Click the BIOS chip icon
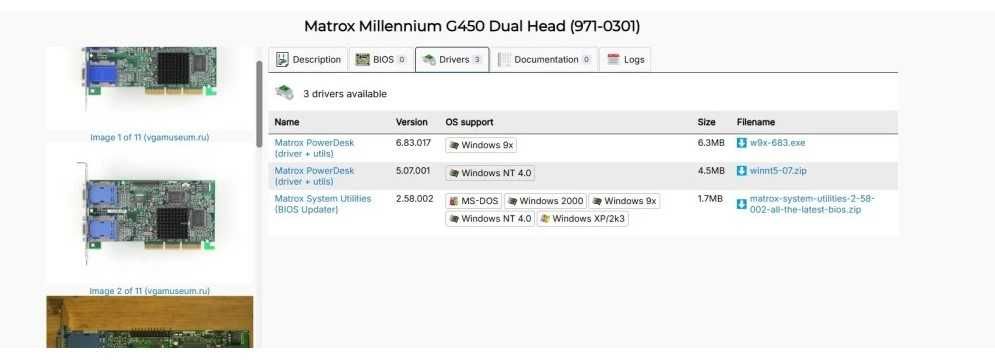 coord(362,60)
